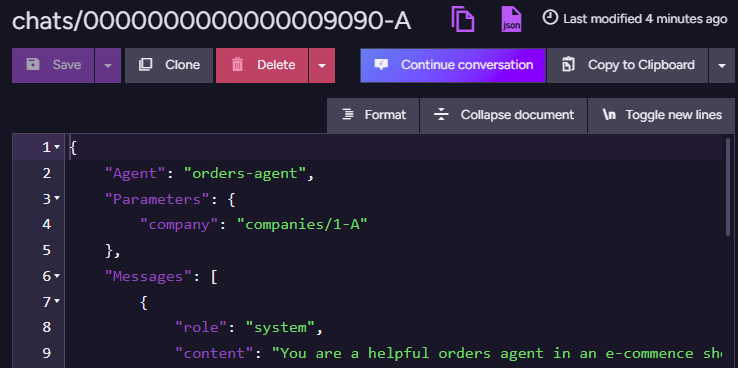This screenshot has width=738, height=368.
Task: Fold the Parameters block at line 3
Action: 57,199
